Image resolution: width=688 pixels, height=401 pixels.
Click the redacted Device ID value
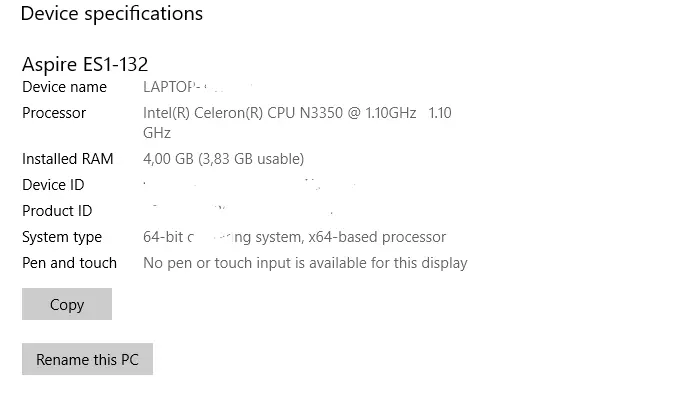[250, 185]
